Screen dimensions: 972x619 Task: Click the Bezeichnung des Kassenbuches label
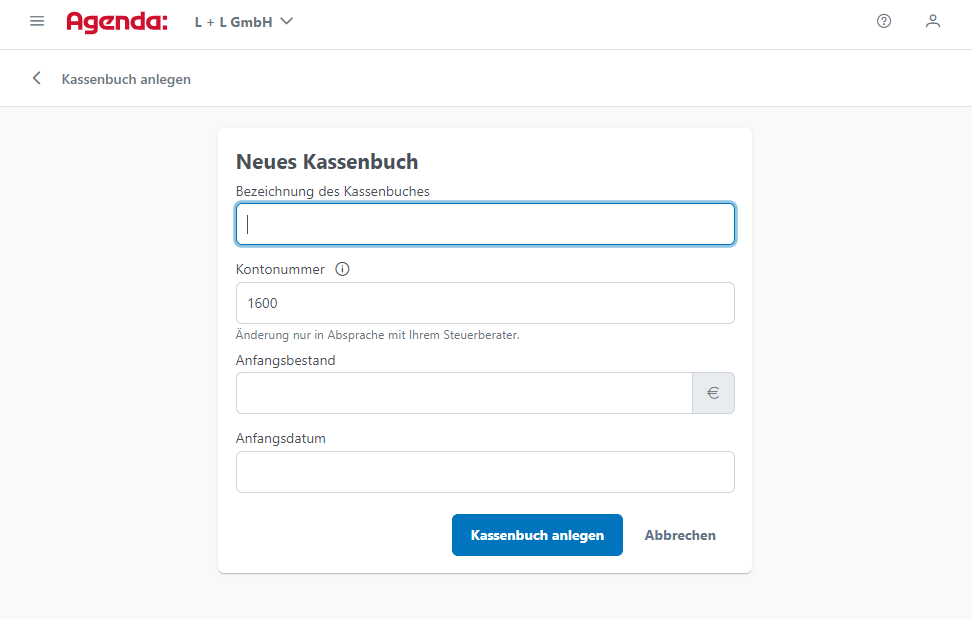click(x=333, y=191)
